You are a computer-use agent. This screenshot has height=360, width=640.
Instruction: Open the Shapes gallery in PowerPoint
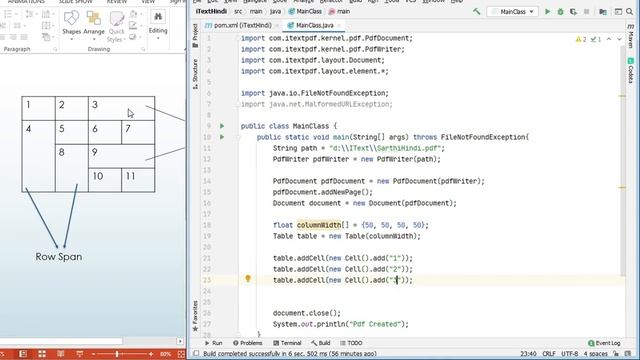(71, 25)
